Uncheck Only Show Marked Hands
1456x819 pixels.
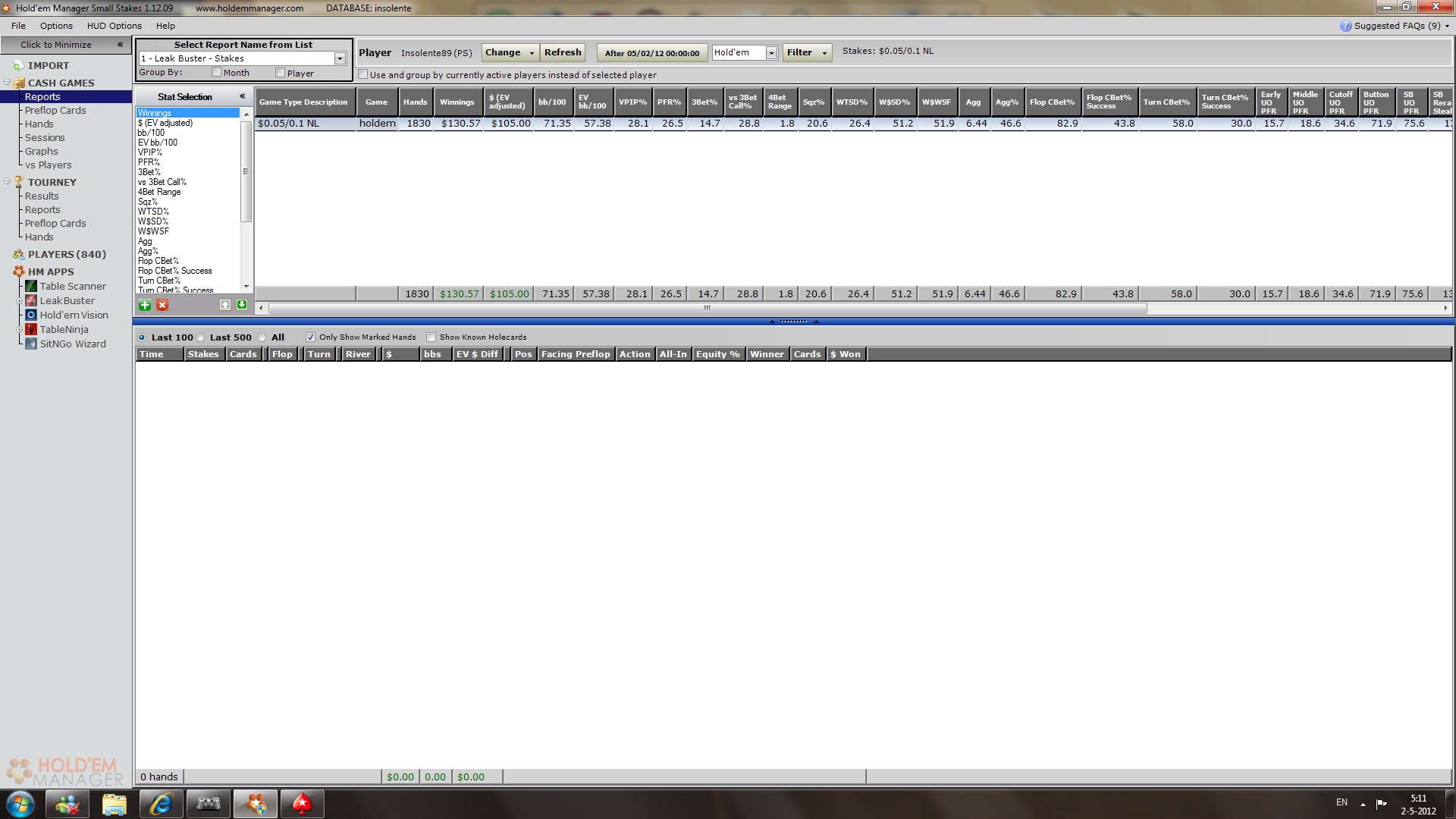point(310,337)
